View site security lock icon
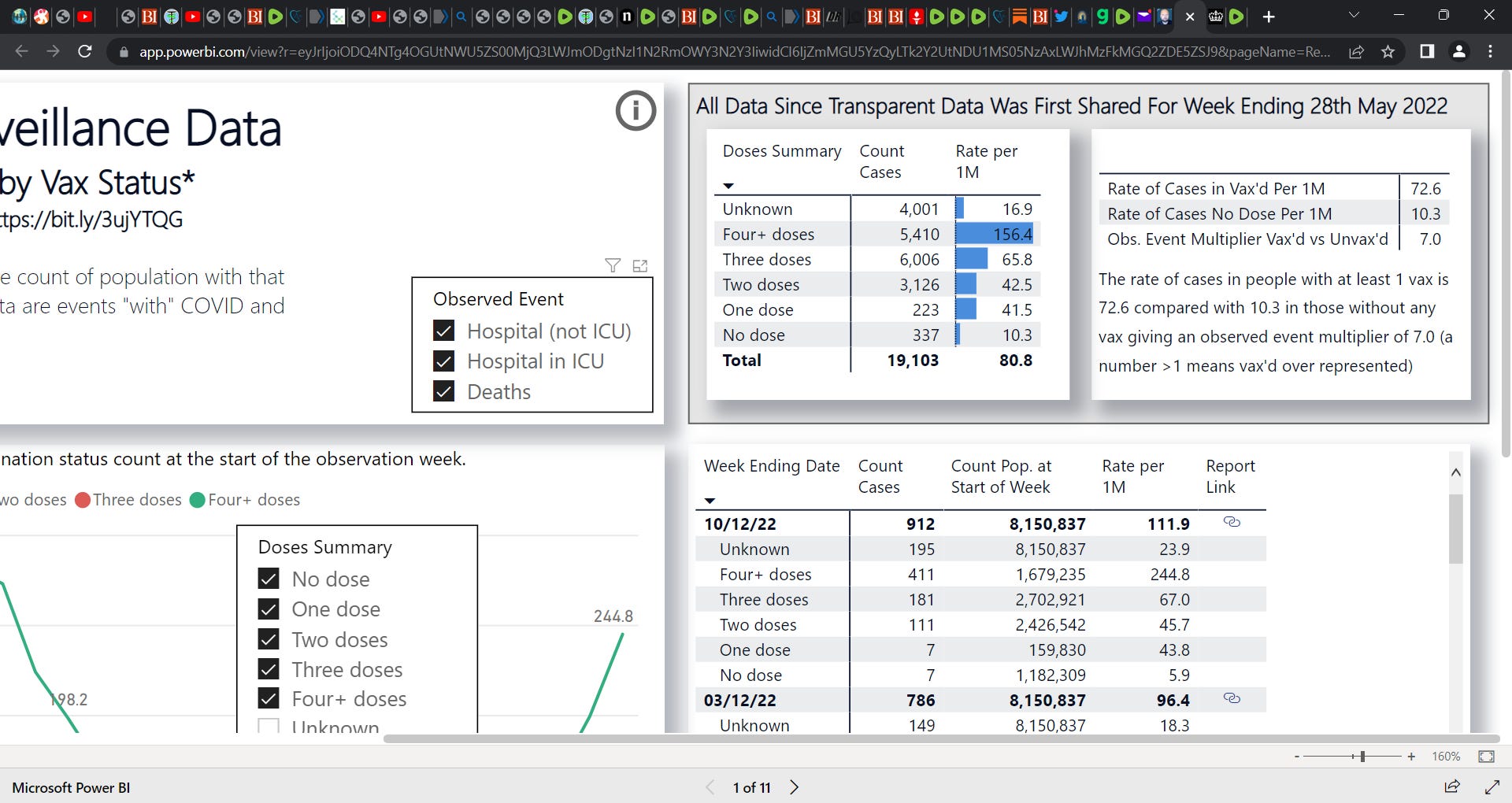Screen dimensions: 1512x803 click(124, 52)
